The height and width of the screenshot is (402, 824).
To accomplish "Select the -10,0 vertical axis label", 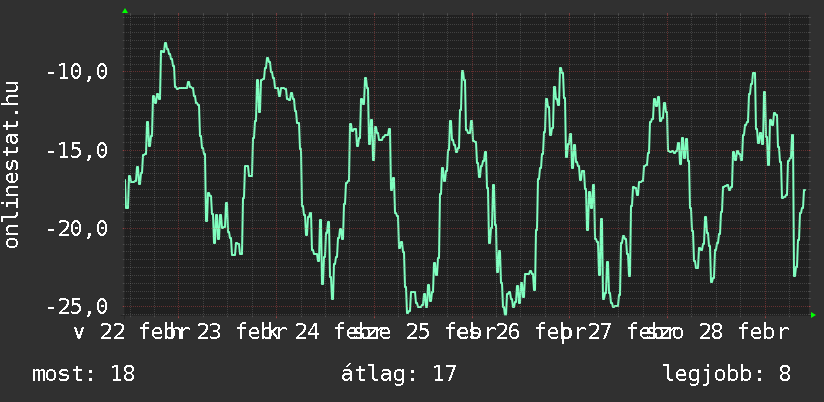I will [78, 73].
